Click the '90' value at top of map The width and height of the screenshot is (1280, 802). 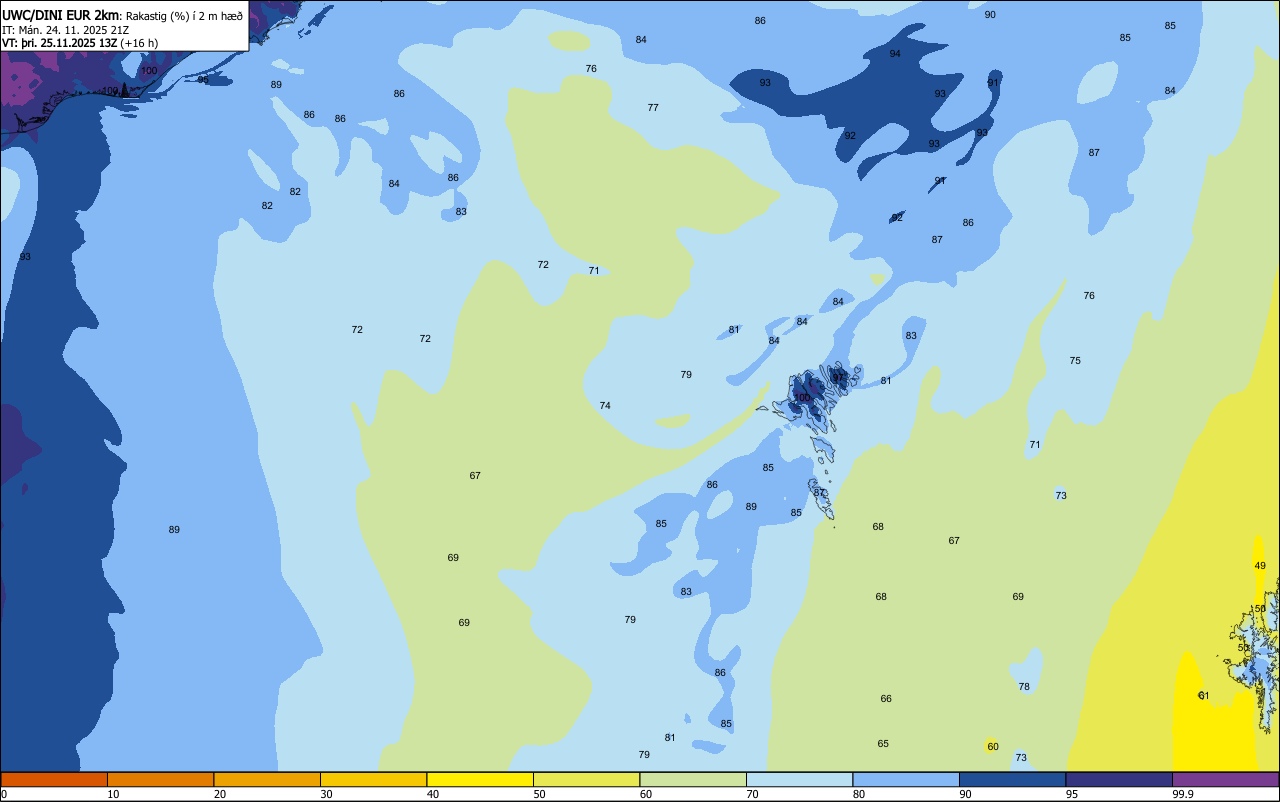tap(990, 15)
